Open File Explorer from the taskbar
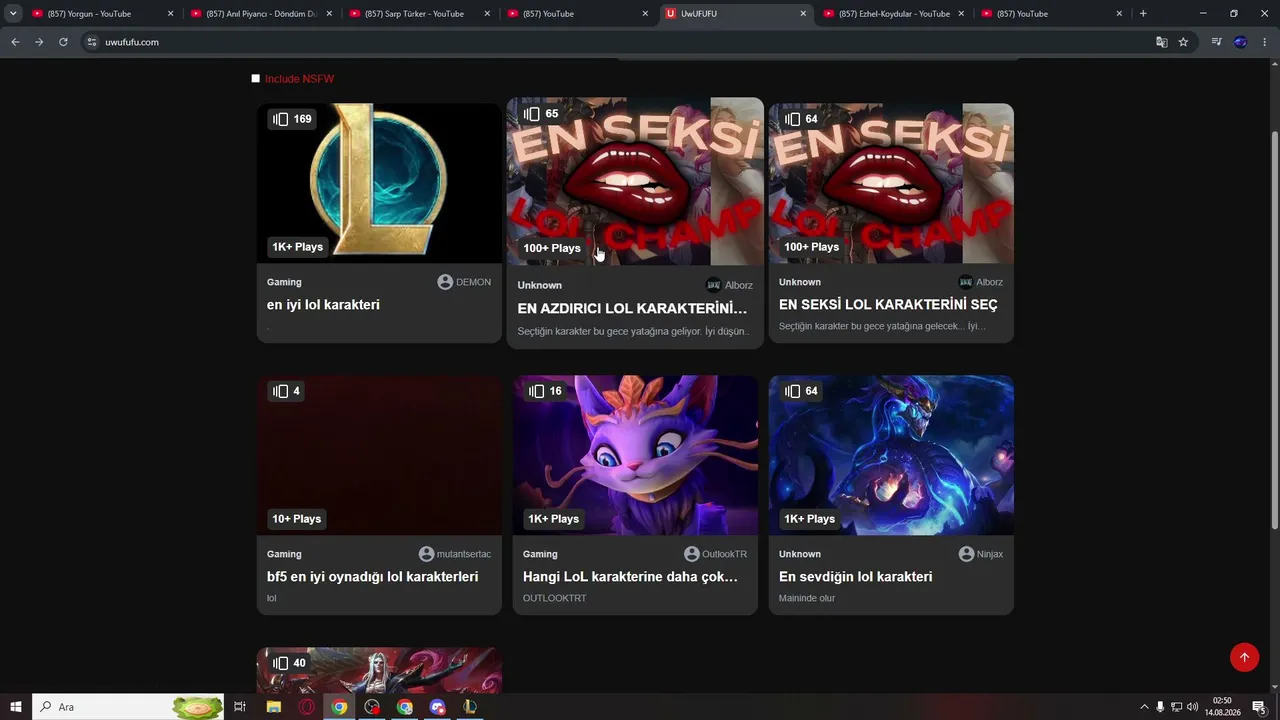Viewport: 1280px width, 720px height. [x=273, y=707]
